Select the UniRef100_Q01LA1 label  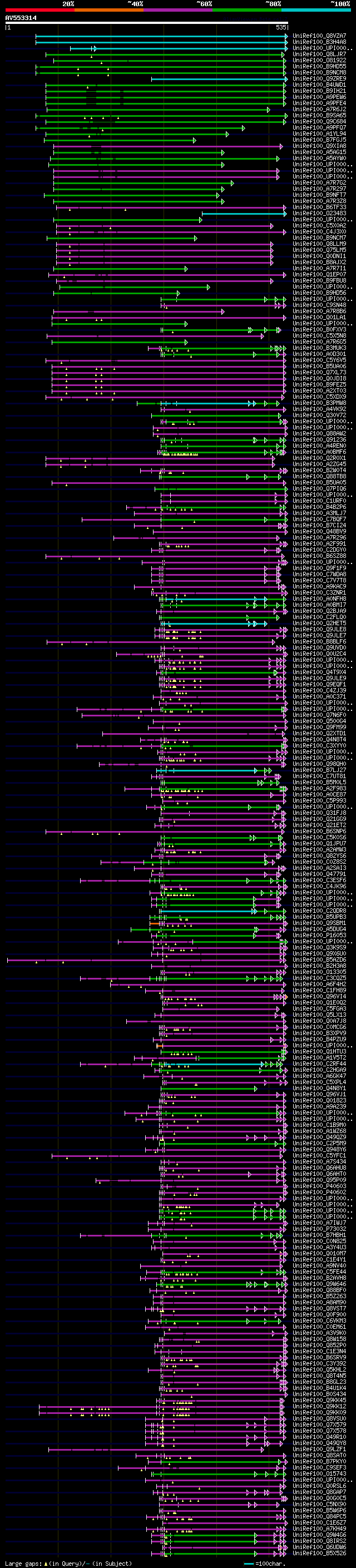coord(319,318)
